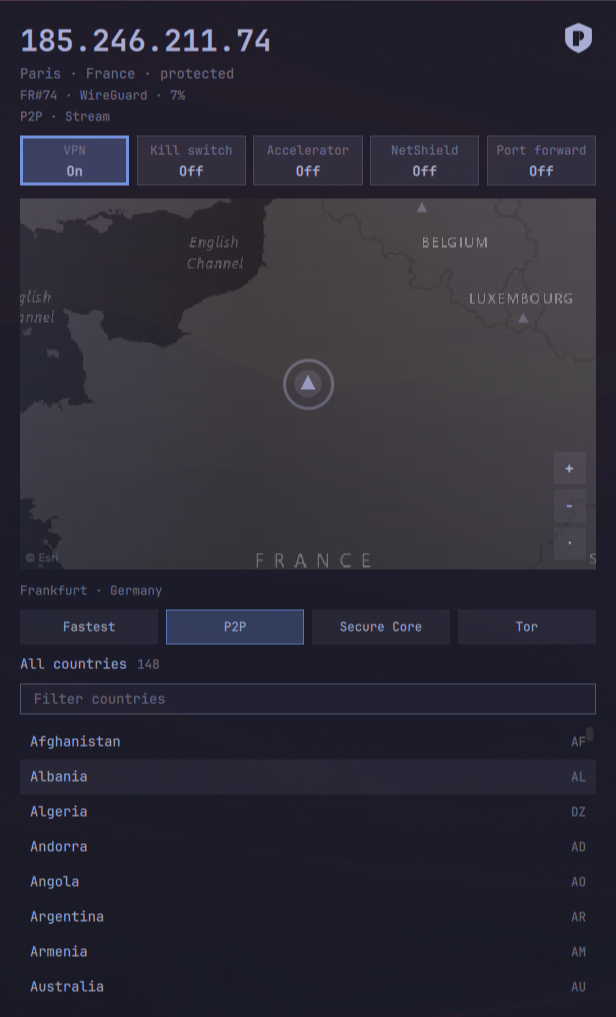
Task: Click the Frankfurt · Germany label
Action: [91, 590]
